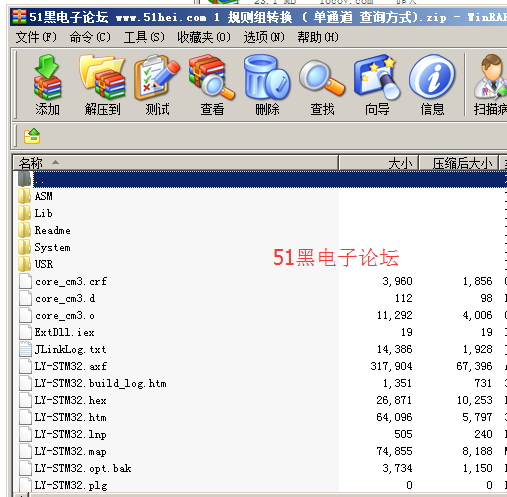The width and height of the screenshot is (507, 497).
Task: Click size value 14,386
Action: pos(395,349)
